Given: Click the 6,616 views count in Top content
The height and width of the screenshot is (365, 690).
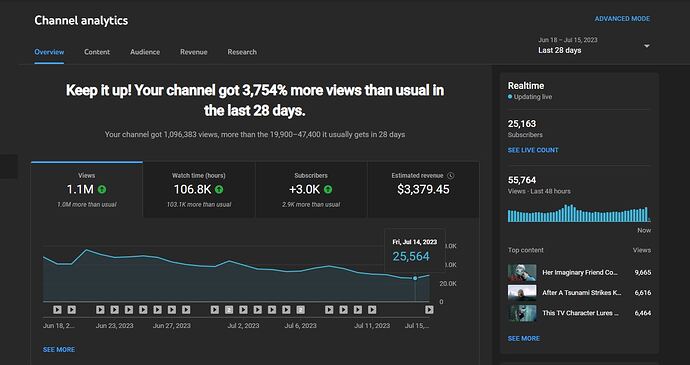Looking at the screenshot, I should (x=642, y=293).
